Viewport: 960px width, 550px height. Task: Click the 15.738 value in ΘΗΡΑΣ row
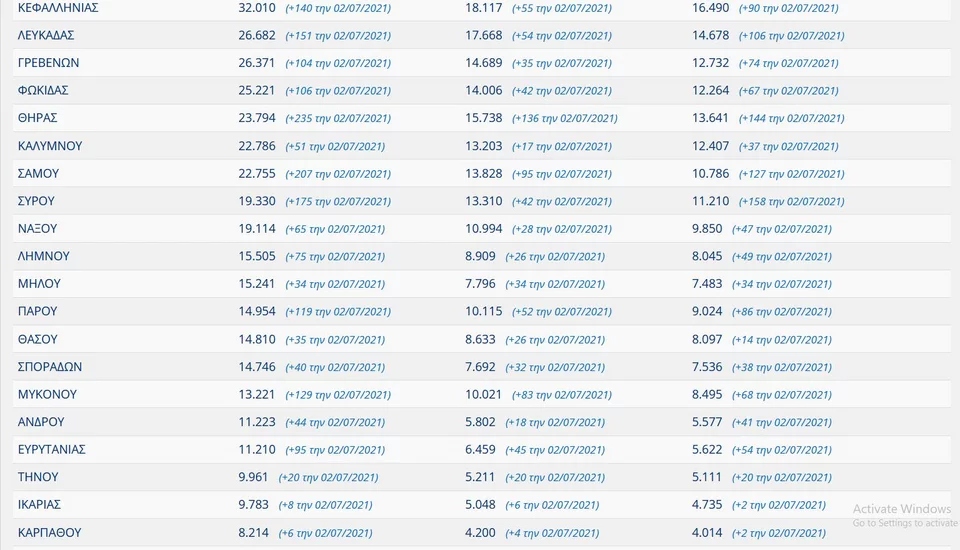pos(484,118)
